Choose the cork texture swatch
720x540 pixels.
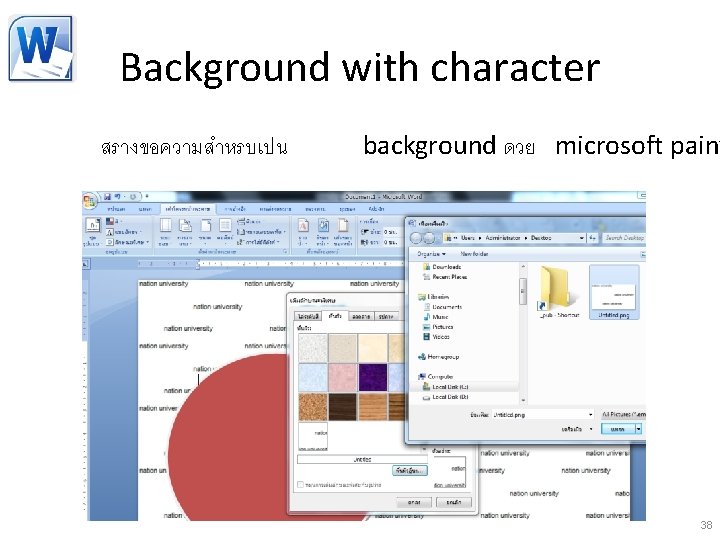click(x=313, y=407)
